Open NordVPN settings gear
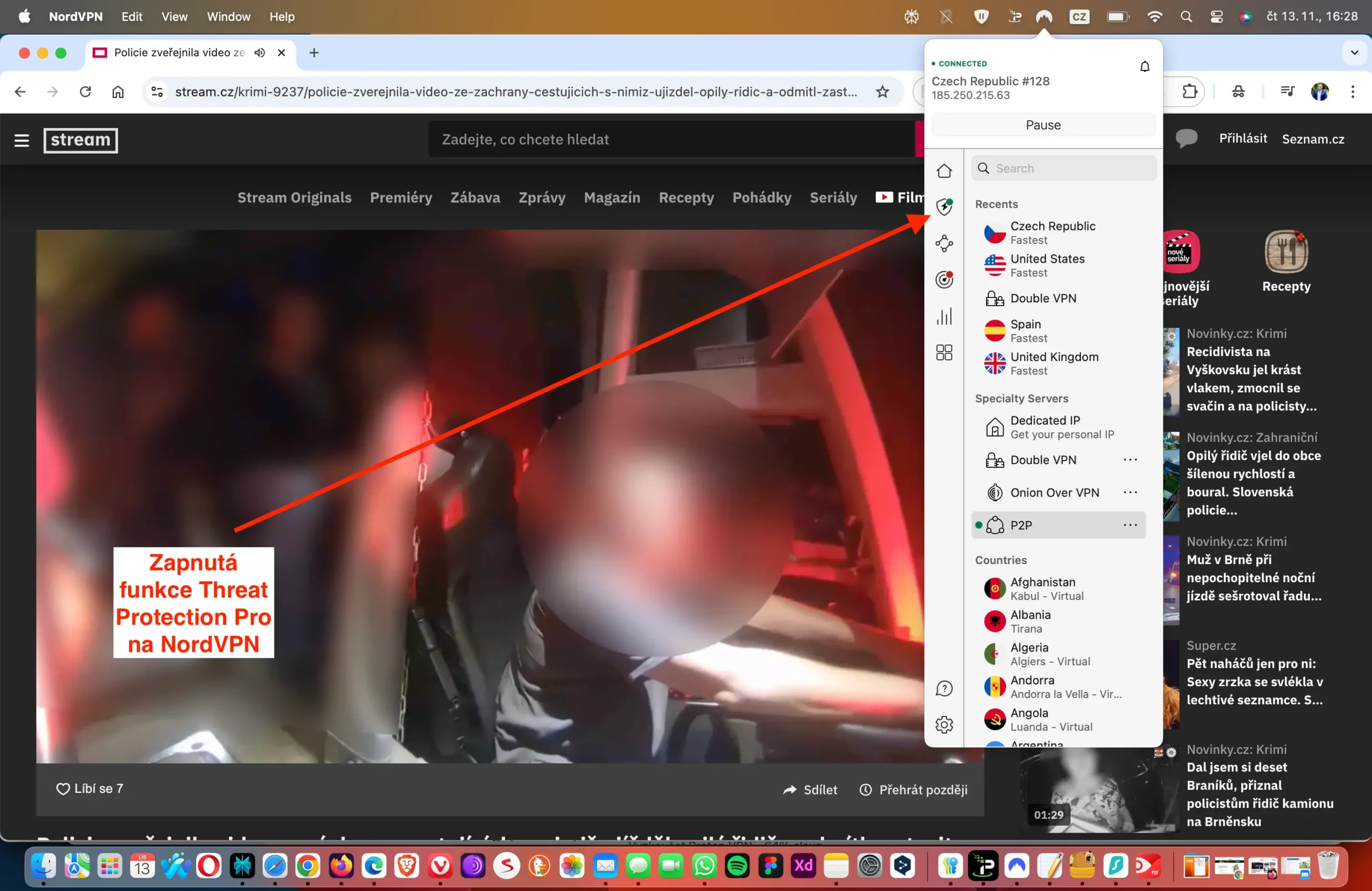Screen dimensions: 1372x891 (944, 724)
